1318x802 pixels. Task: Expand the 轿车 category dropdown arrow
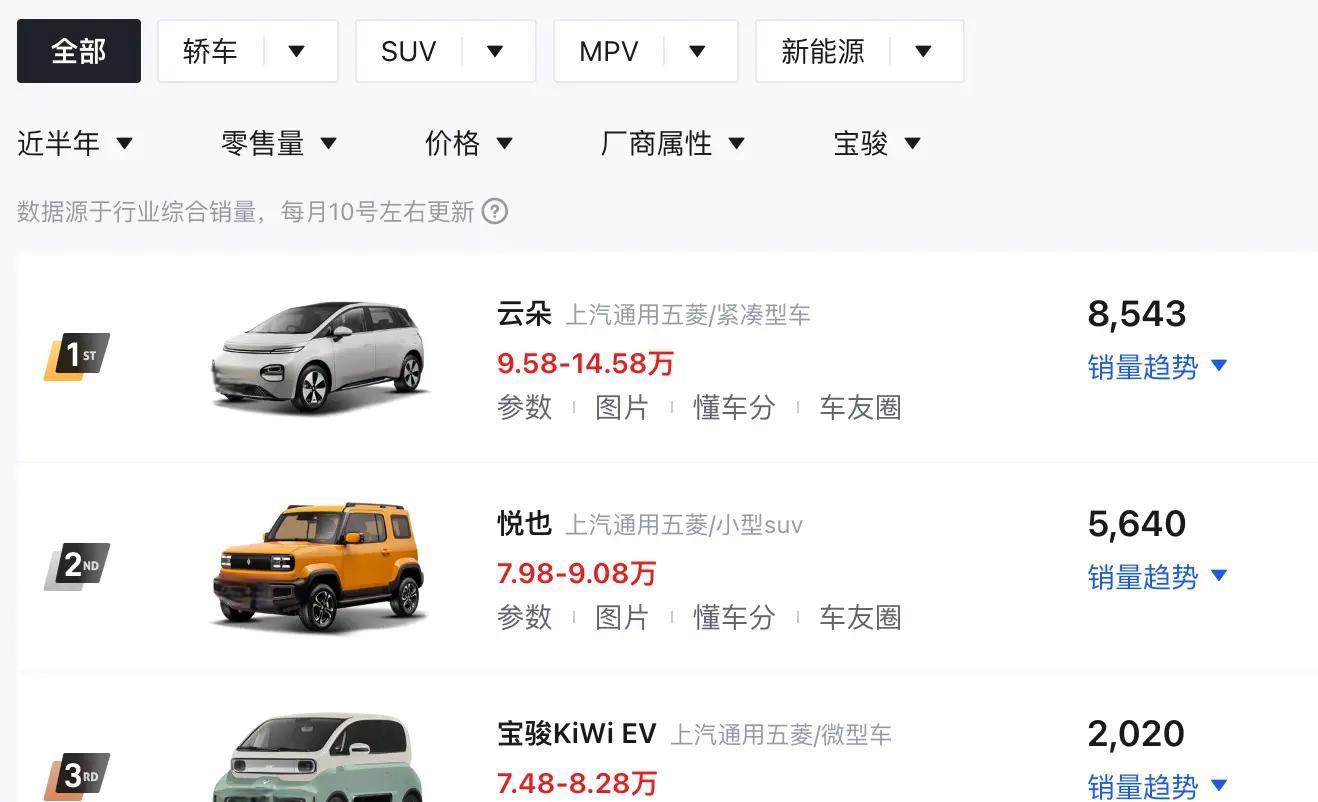point(297,51)
